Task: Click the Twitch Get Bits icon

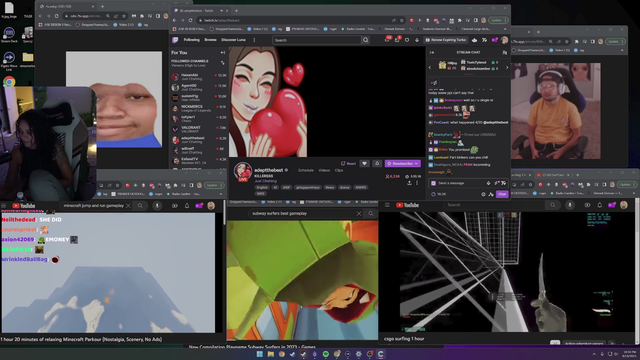Action: (417, 40)
